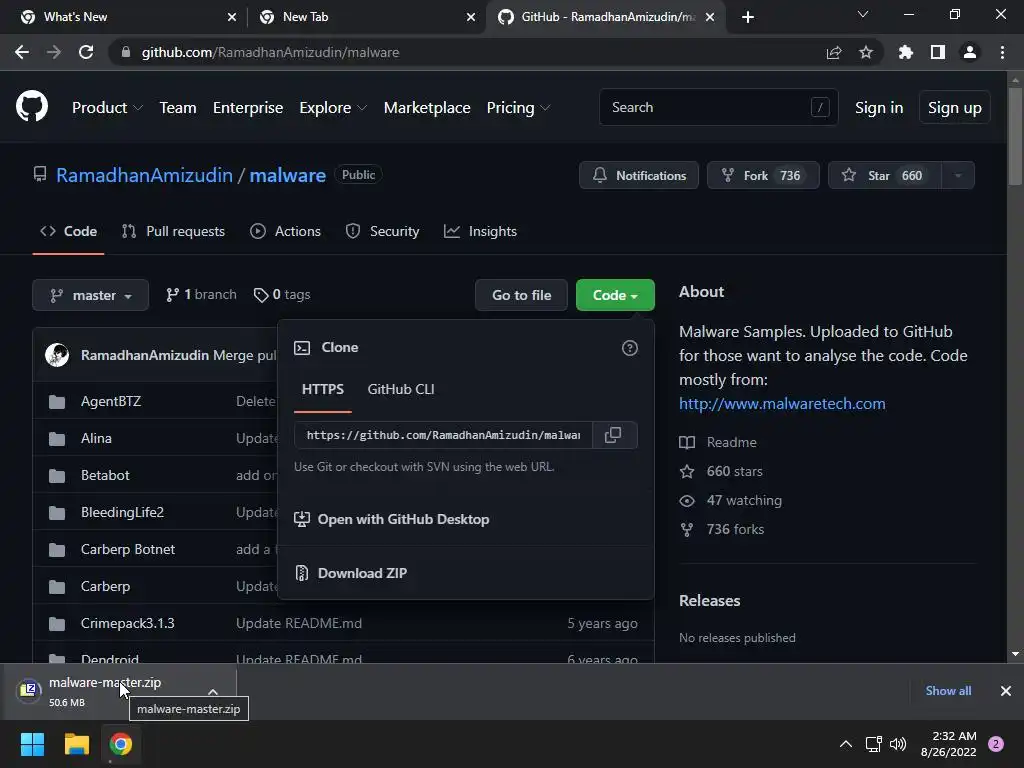Click the Go to file button
This screenshot has width=1024, height=768.
521,295
